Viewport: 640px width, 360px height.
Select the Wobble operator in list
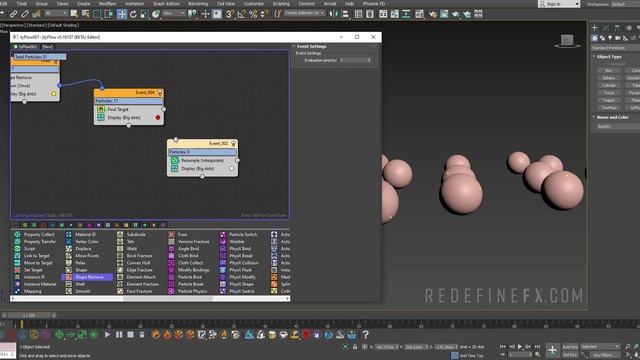tap(237, 242)
